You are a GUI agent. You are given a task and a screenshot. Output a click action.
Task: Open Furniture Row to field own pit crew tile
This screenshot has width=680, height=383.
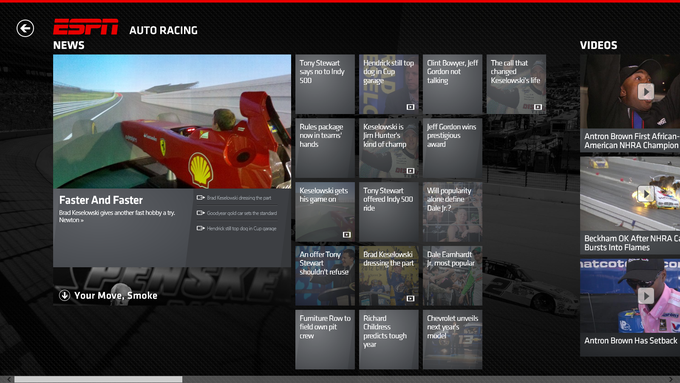(x=325, y=340)
